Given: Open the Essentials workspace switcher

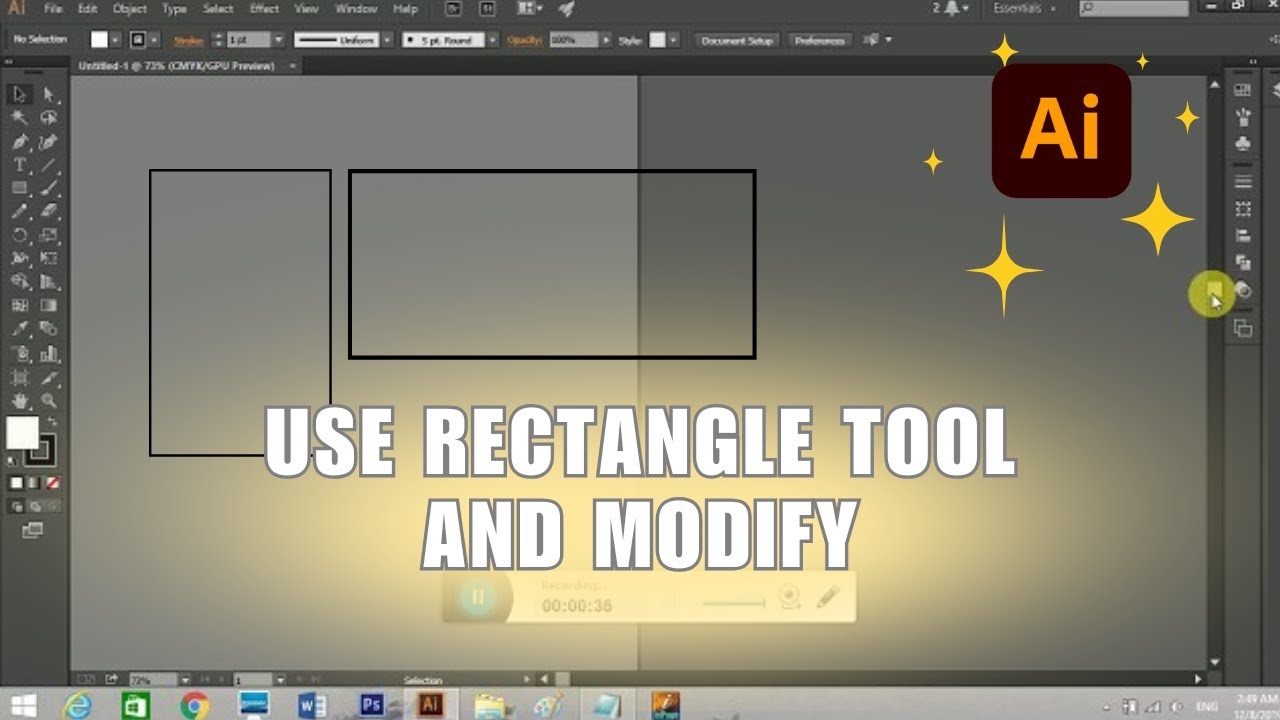Looking at the screenshot, I should coord(1025,8).
